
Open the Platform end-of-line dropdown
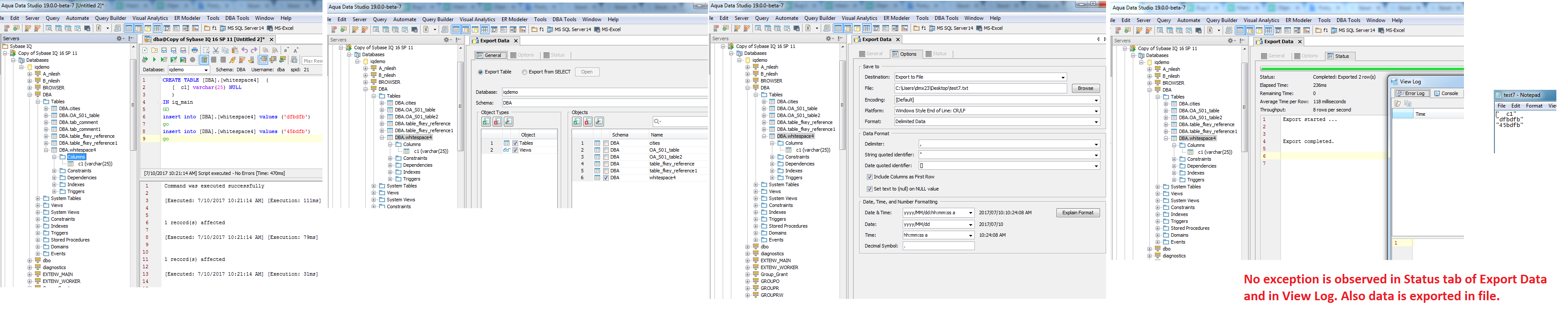point(996,111)
